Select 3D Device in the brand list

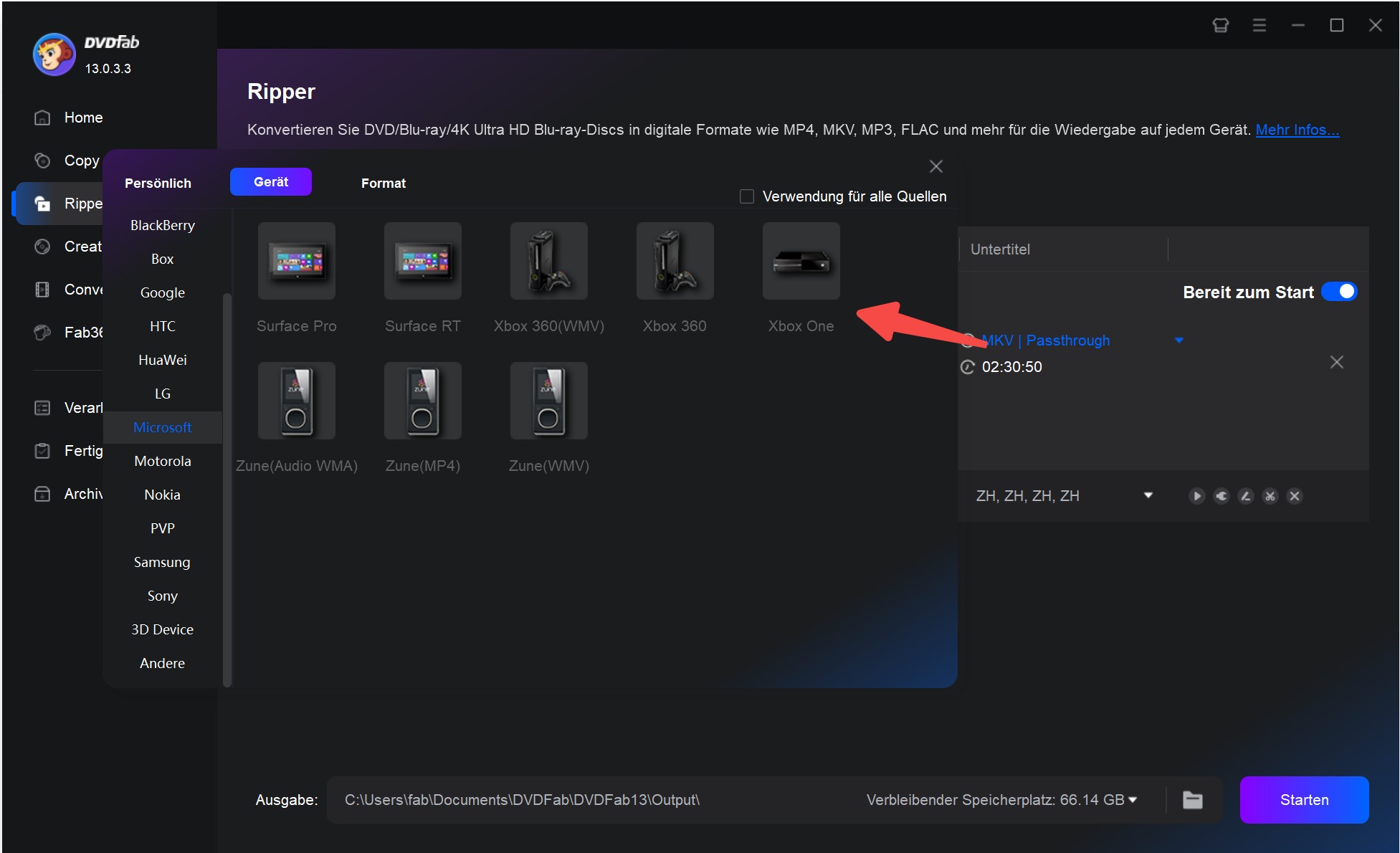pos(163,629)
